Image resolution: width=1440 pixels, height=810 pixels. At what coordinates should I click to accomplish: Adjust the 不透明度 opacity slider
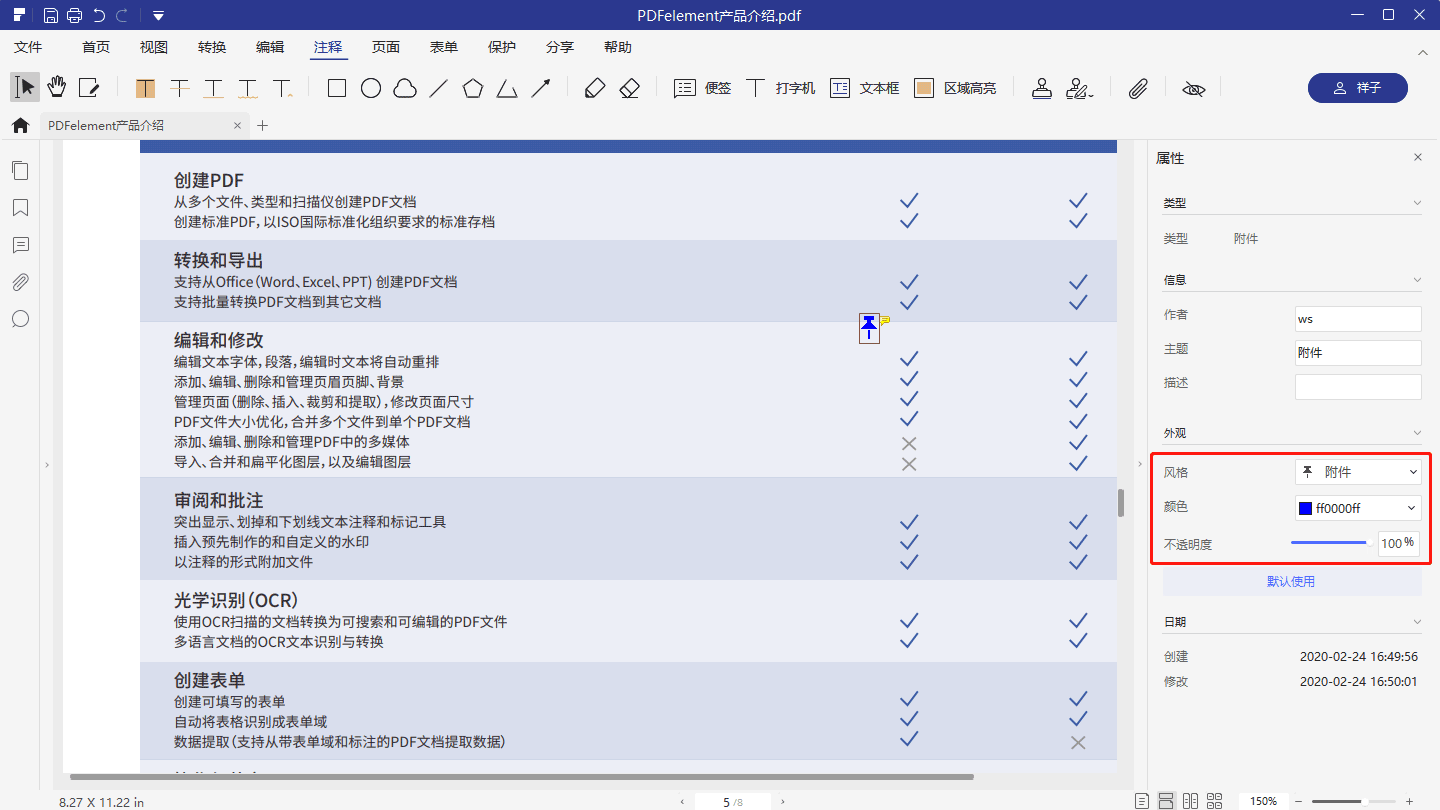click(x=1330, y=543)
